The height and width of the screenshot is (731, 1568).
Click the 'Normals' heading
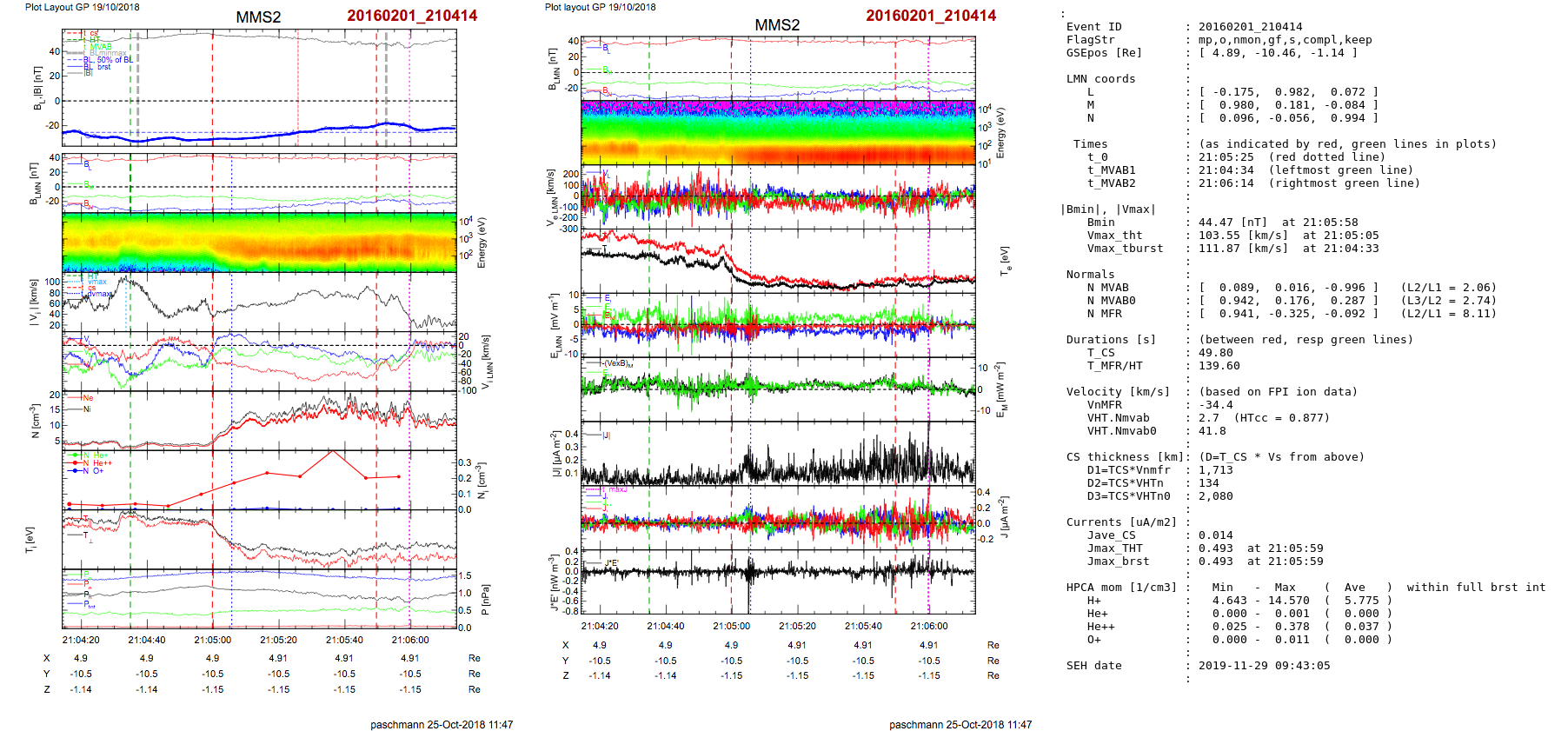(x=1090, y=275)
